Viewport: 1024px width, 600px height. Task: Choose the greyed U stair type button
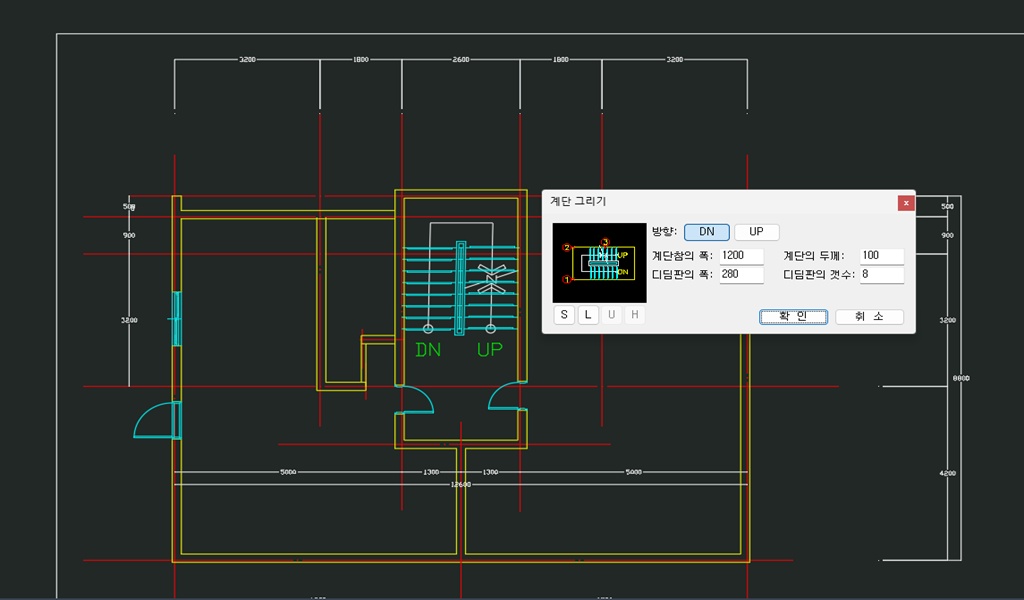(x=611, y=315)
